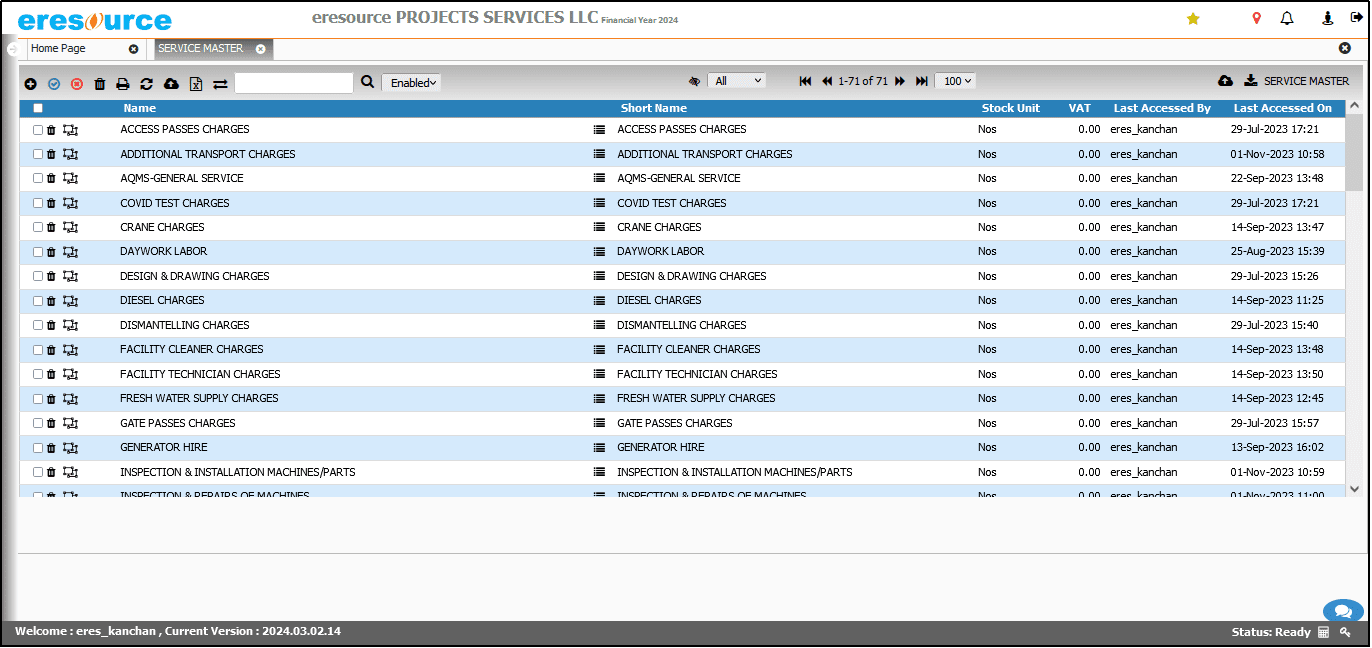Click the print icon in toolbar

[x=123, y=84]
